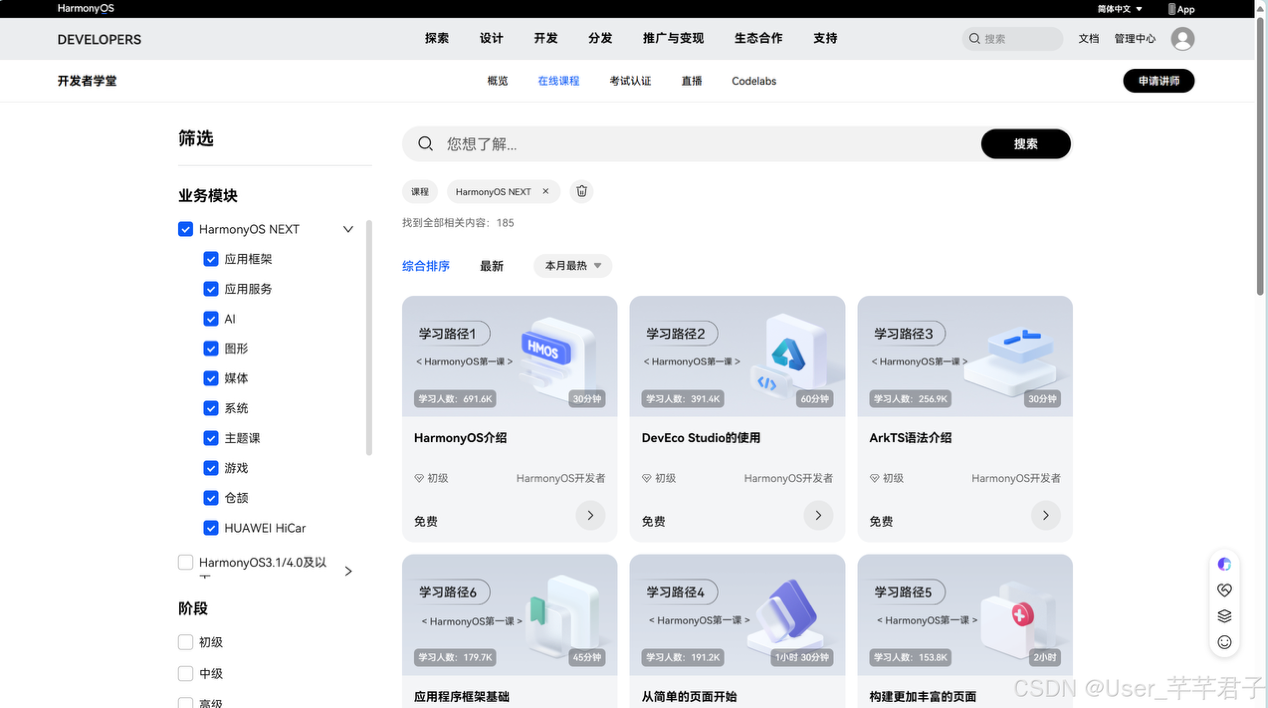Uncheck the HUAWEI HiCar filter

click(211, 528)
